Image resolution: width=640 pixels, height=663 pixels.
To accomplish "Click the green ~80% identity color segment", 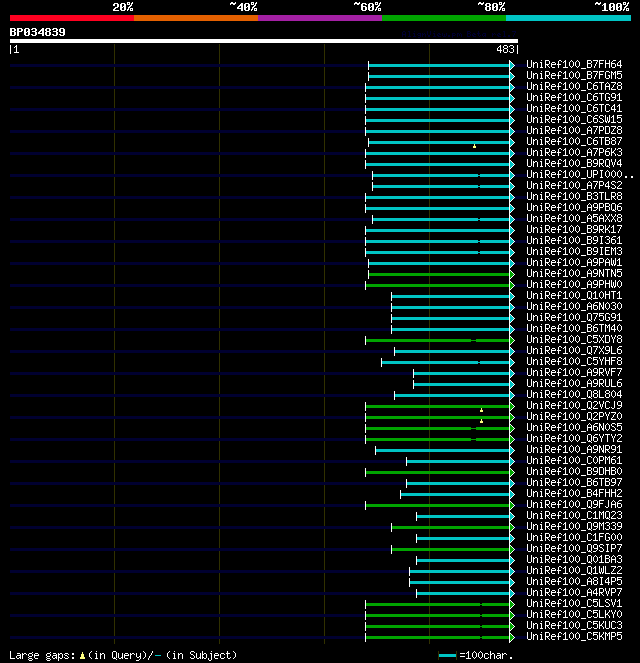I will coord(444,18).
